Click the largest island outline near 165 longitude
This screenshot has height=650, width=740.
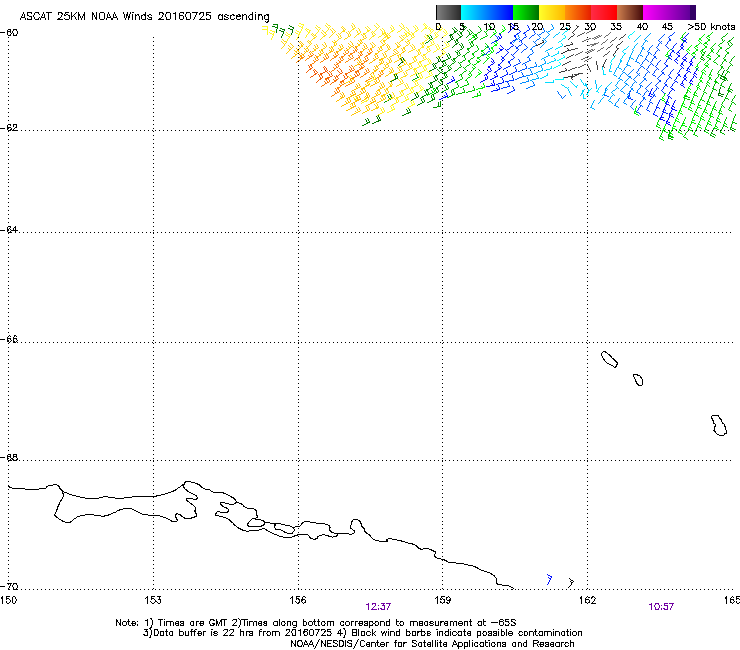click(x=719, y=425)
